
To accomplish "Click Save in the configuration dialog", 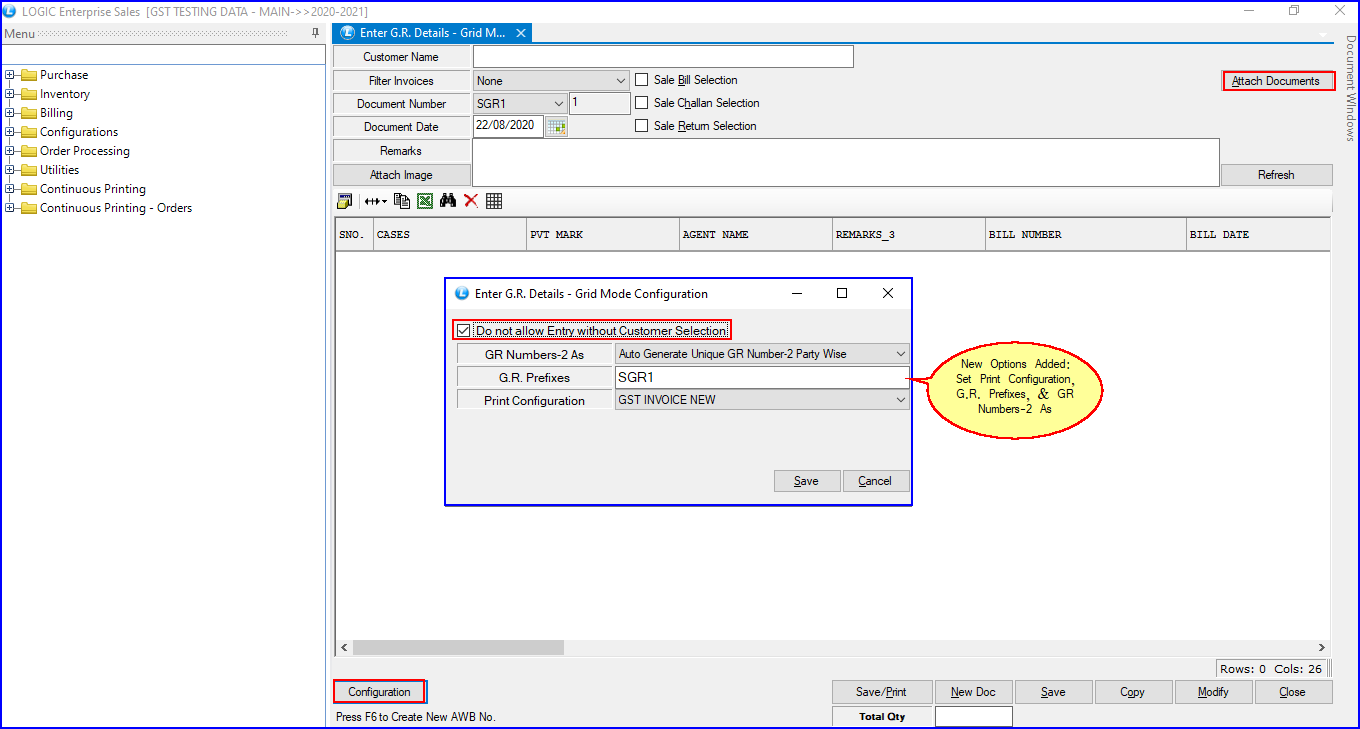I will pyautogui.click(x=806, y=481).
